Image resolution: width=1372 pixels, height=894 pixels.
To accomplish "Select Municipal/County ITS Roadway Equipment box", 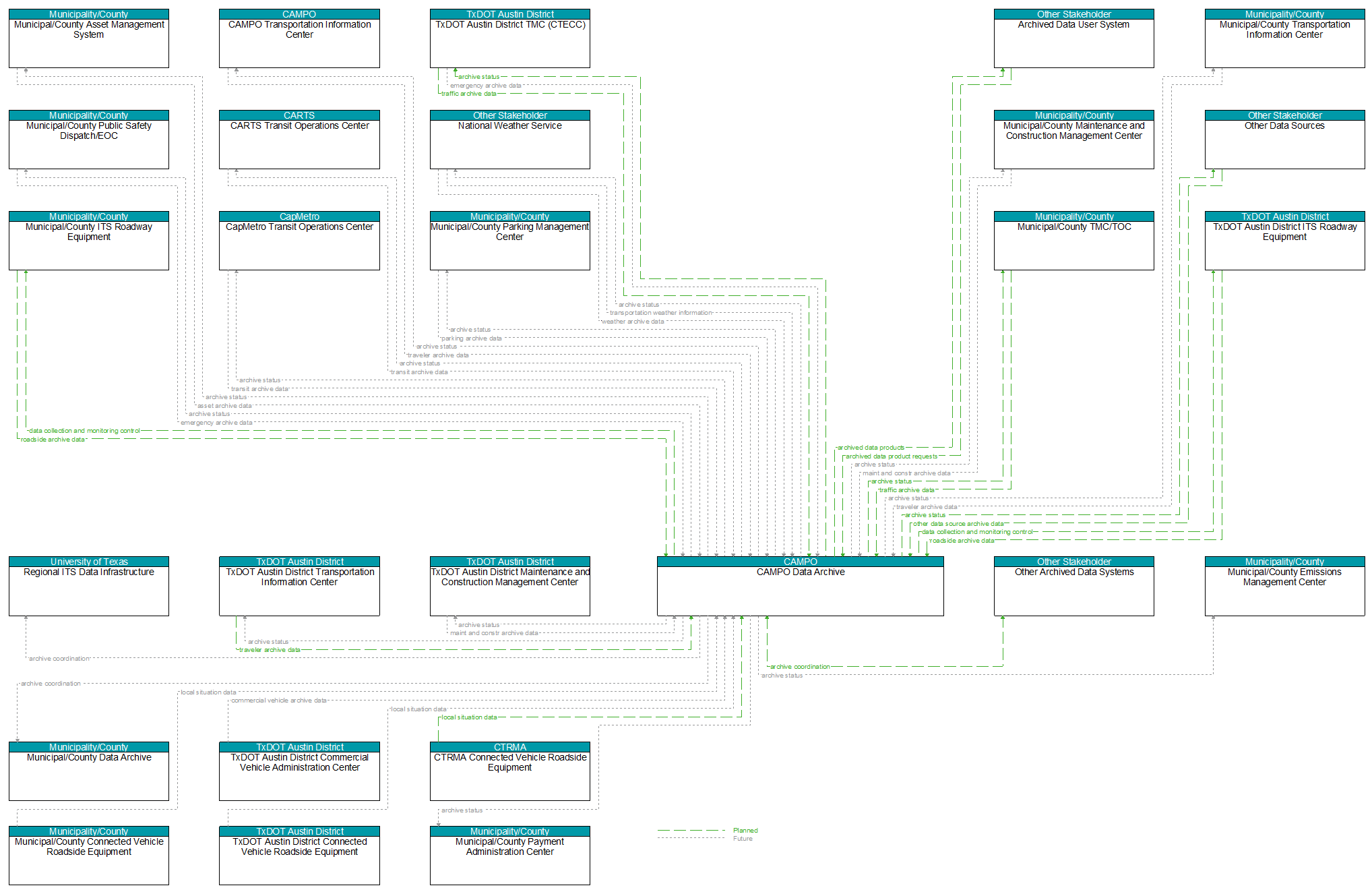I will (x=89, y=241).
